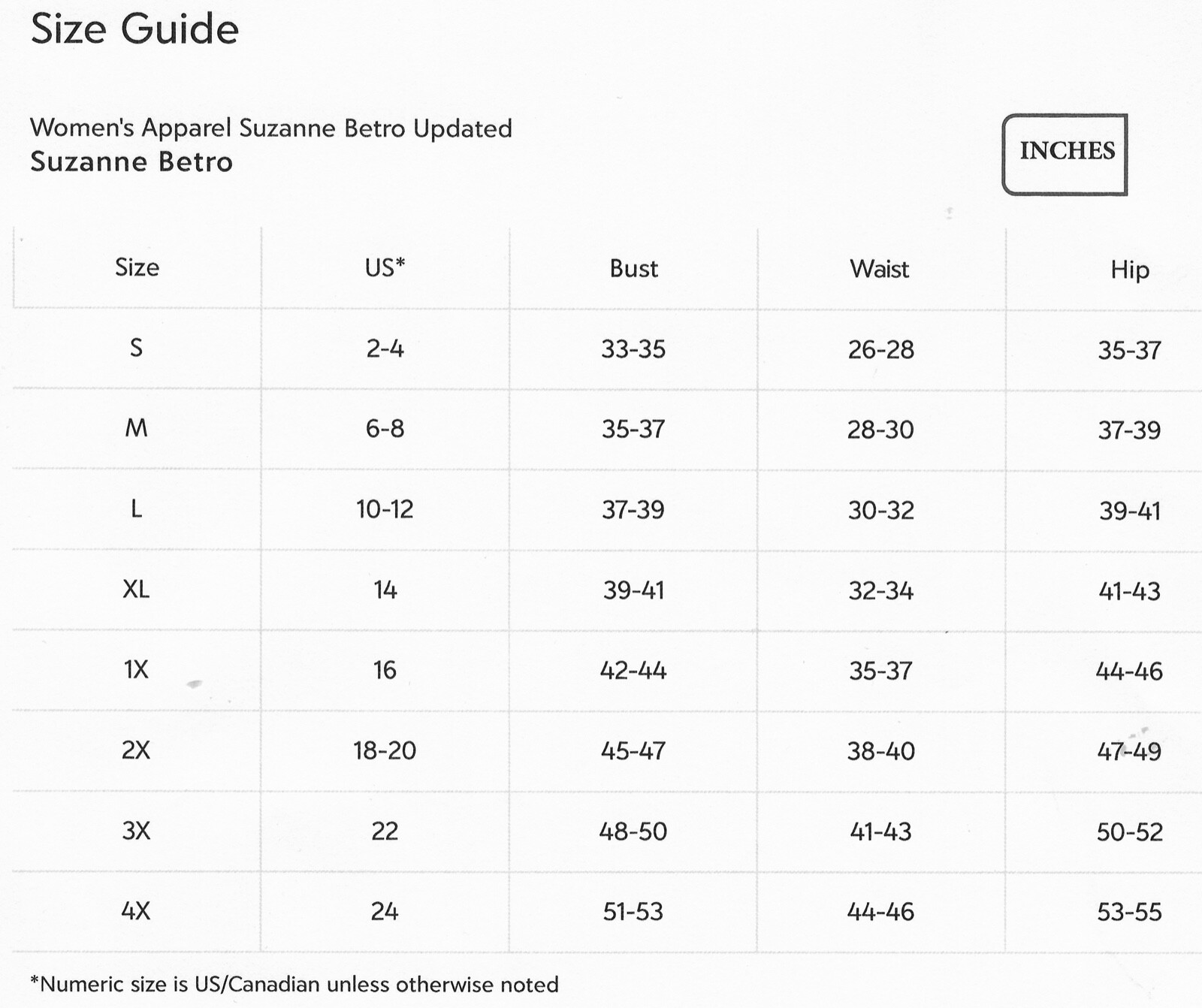Click the Hip column header

point(1130,270)
